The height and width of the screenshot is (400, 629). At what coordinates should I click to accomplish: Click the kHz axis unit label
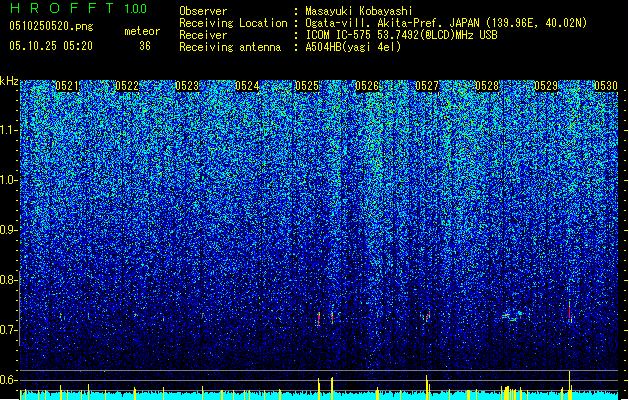9,81
